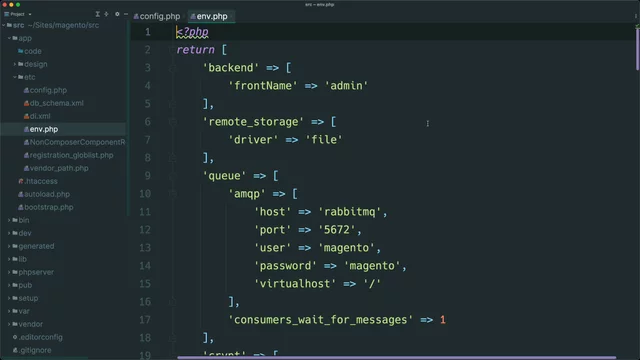Expand the bin folder
The image size is (640, 360).
[9, 220]
